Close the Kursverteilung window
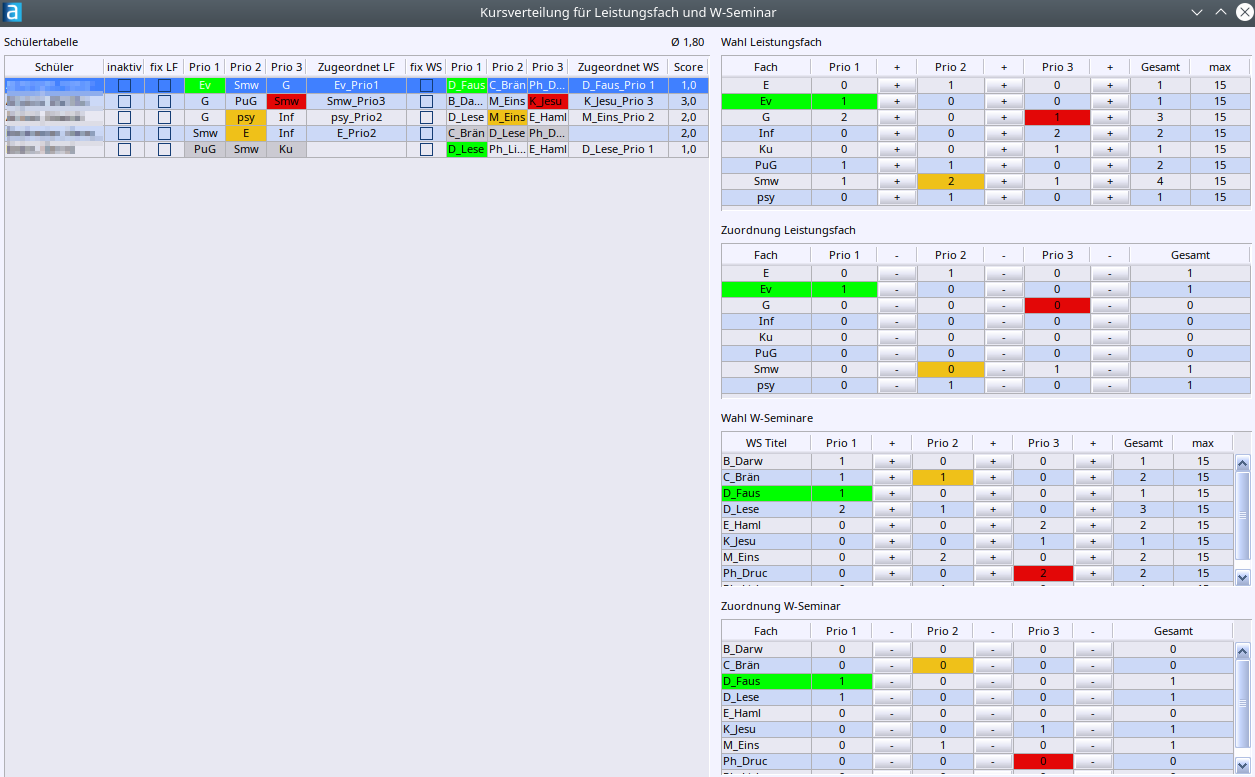This screenshot has height=777, width=1255. click(1243, 13)
